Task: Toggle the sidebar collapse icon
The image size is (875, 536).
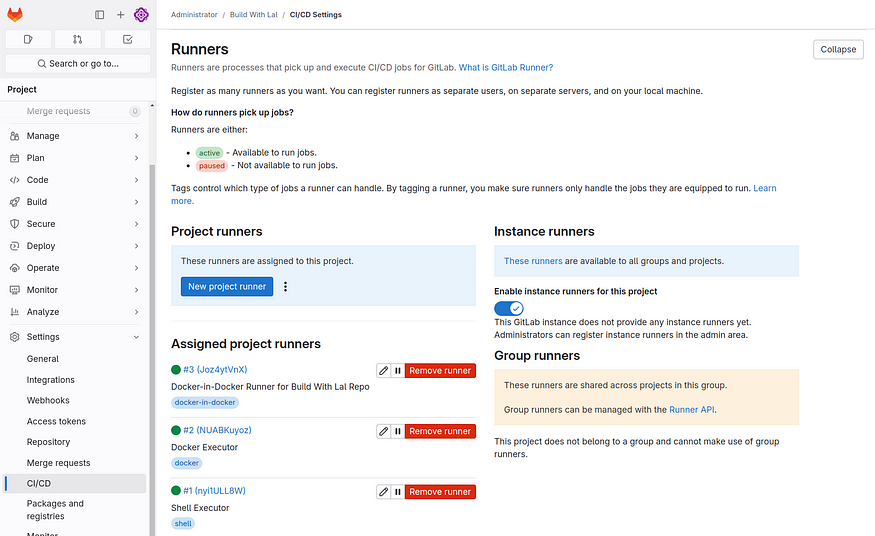Action: 99,15
